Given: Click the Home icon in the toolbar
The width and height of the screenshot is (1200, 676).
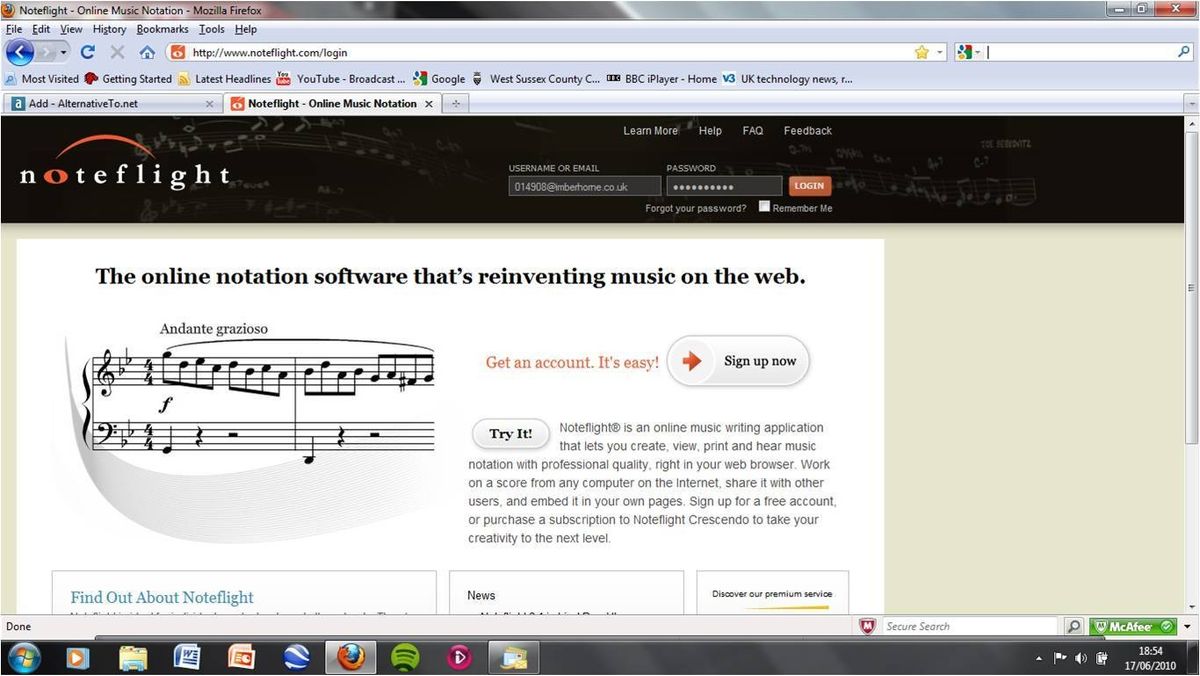Looking at the screenshot, I should [147, 52].
